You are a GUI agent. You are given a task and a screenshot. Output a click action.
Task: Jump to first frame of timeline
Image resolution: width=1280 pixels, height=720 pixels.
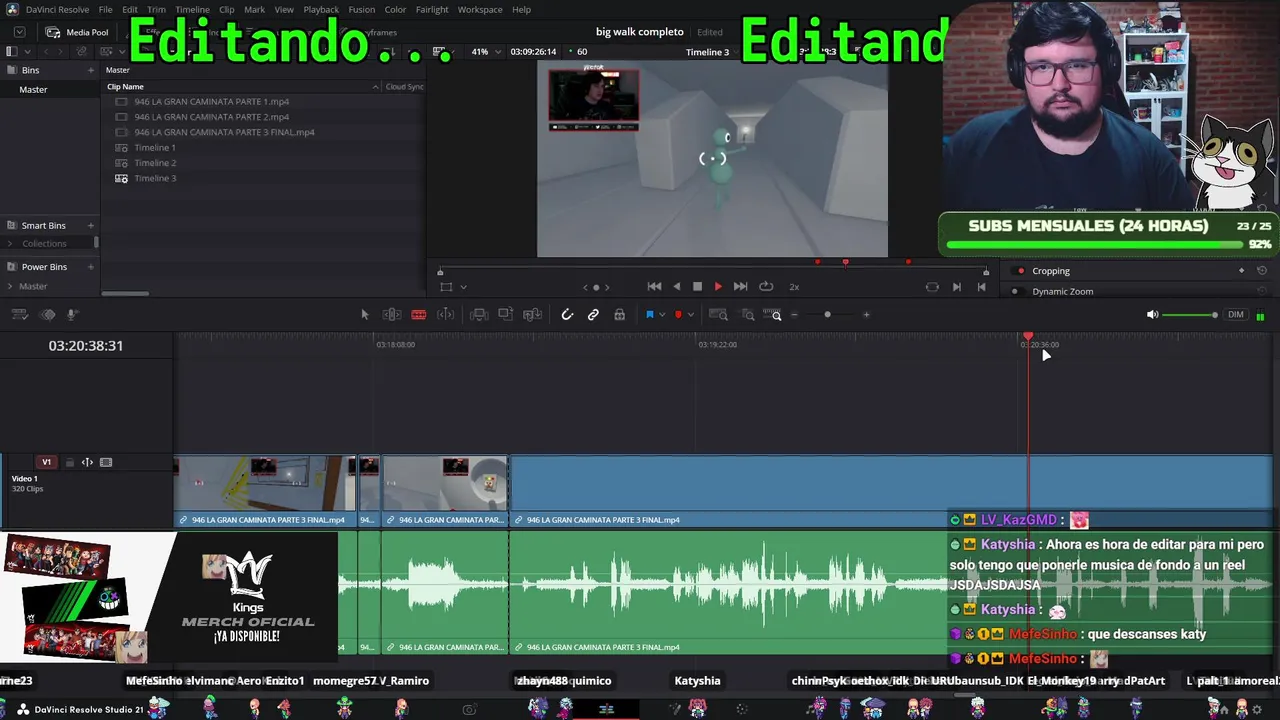(655, 287)
